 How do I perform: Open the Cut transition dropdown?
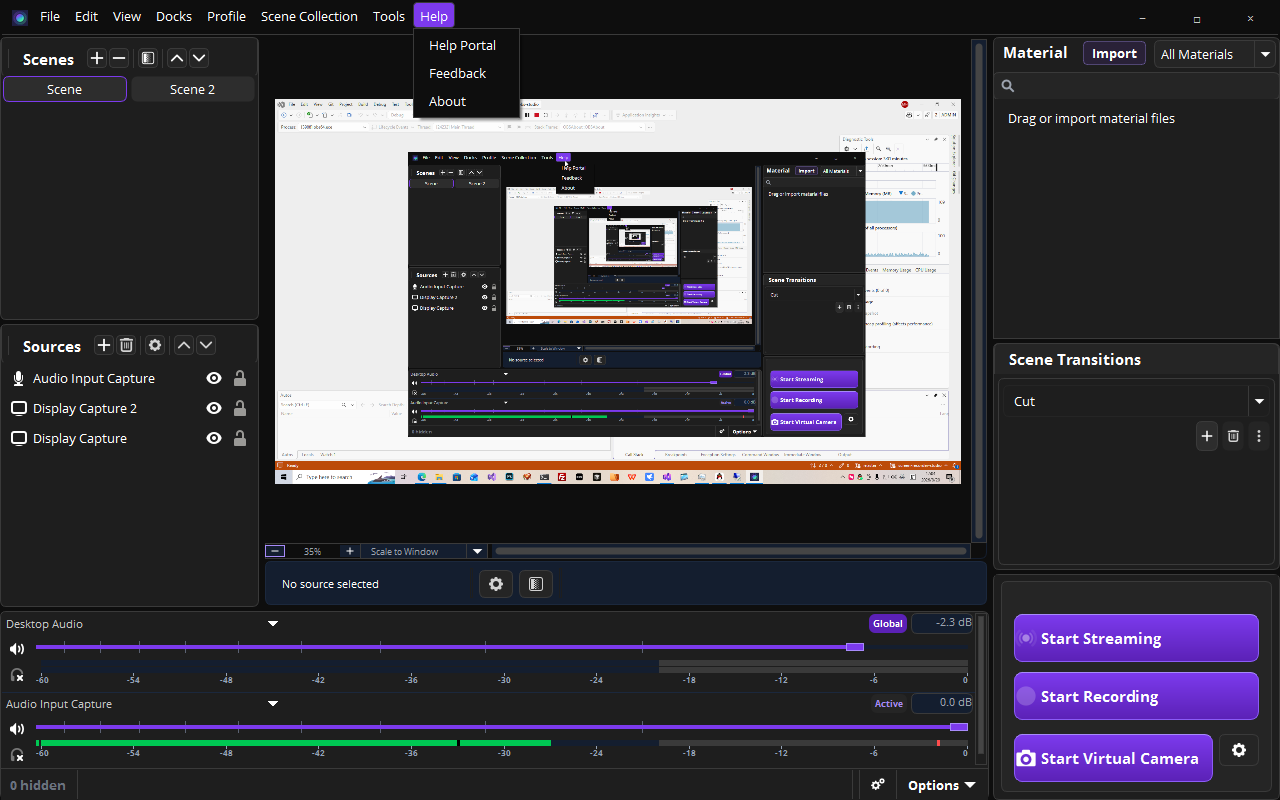1259,401
